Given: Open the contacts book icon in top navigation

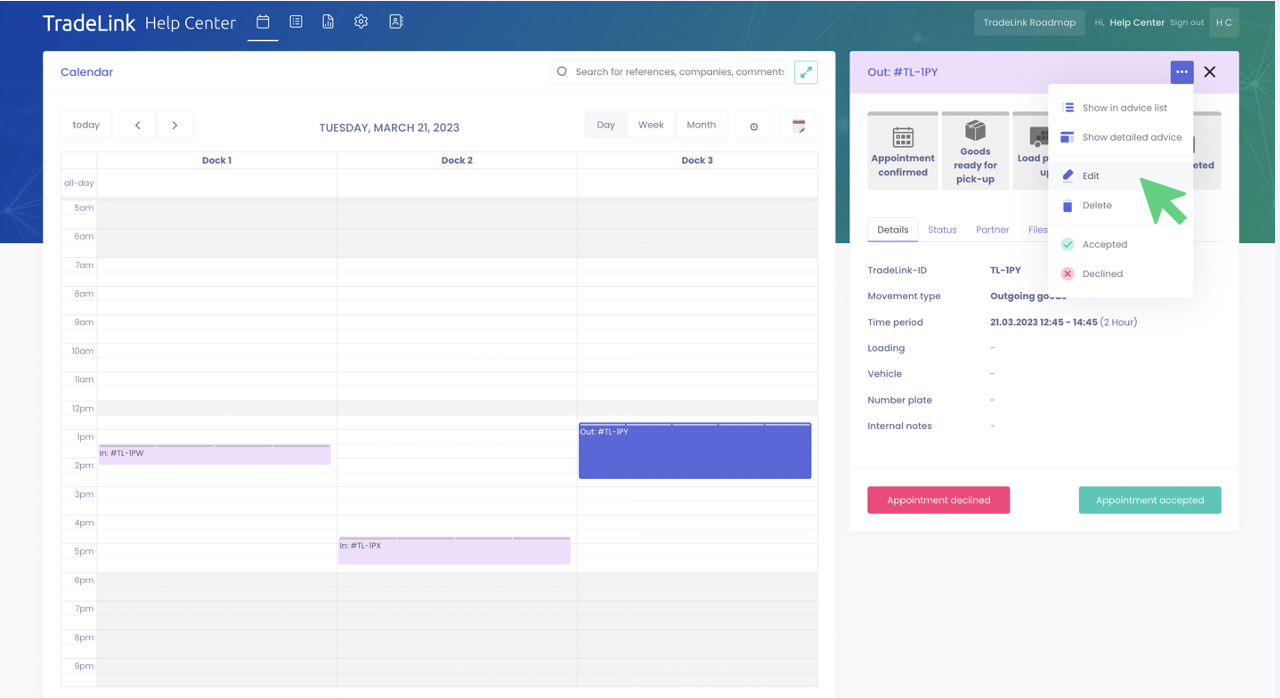Looking at the screenshot, I should [396, 22].
